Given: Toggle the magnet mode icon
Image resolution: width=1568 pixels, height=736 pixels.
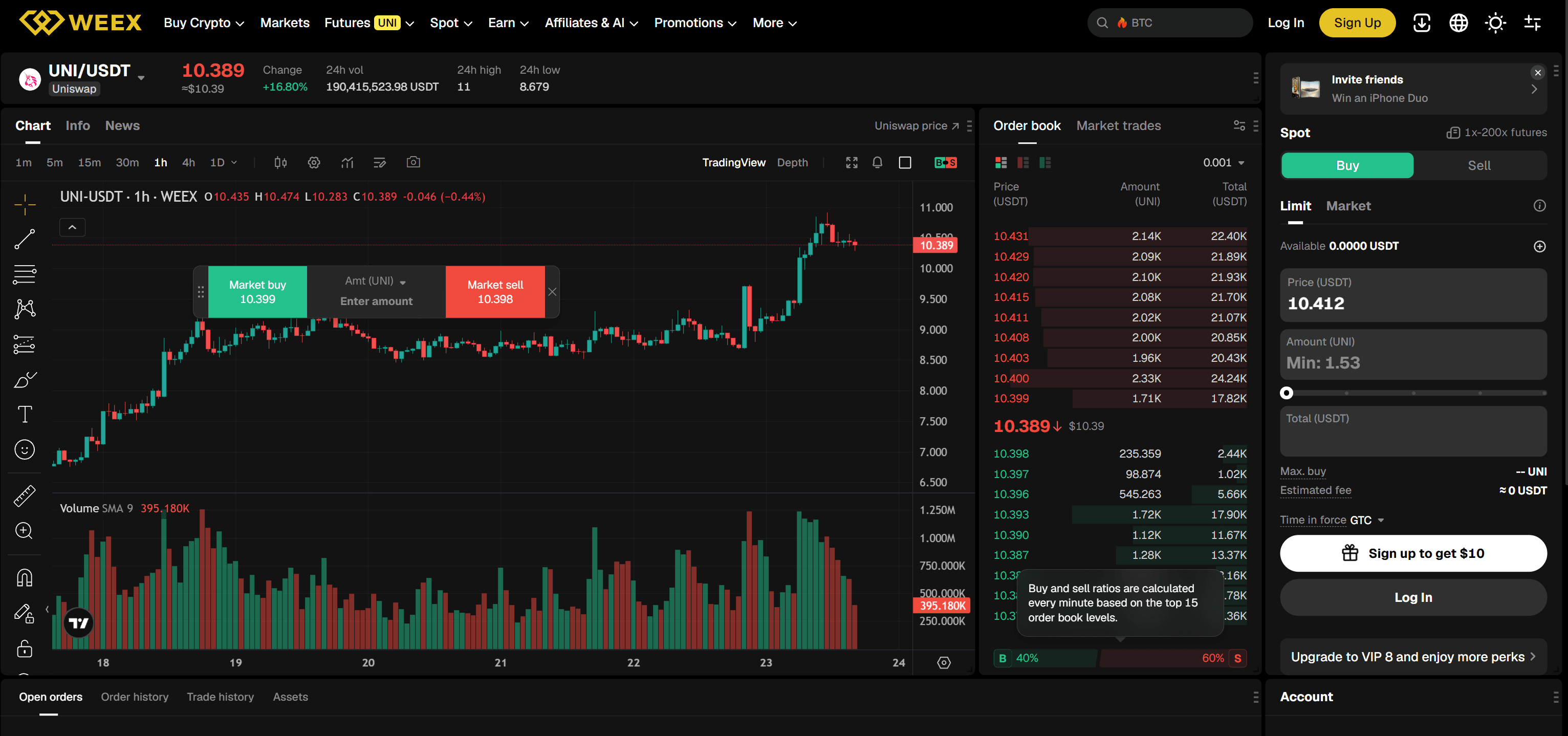Looking at the screenshot, I should click(25, 577).
